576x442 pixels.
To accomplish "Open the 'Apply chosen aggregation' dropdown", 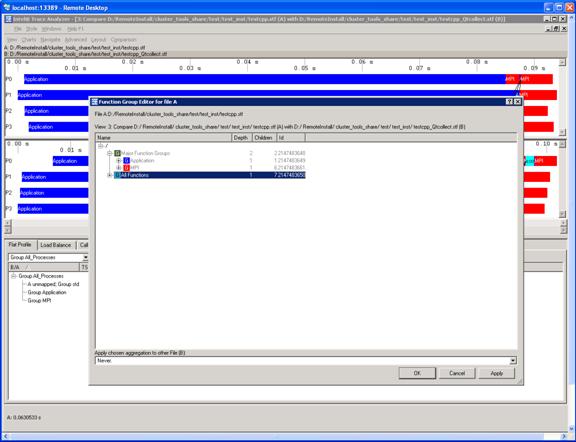I will [x=513, y=361].
